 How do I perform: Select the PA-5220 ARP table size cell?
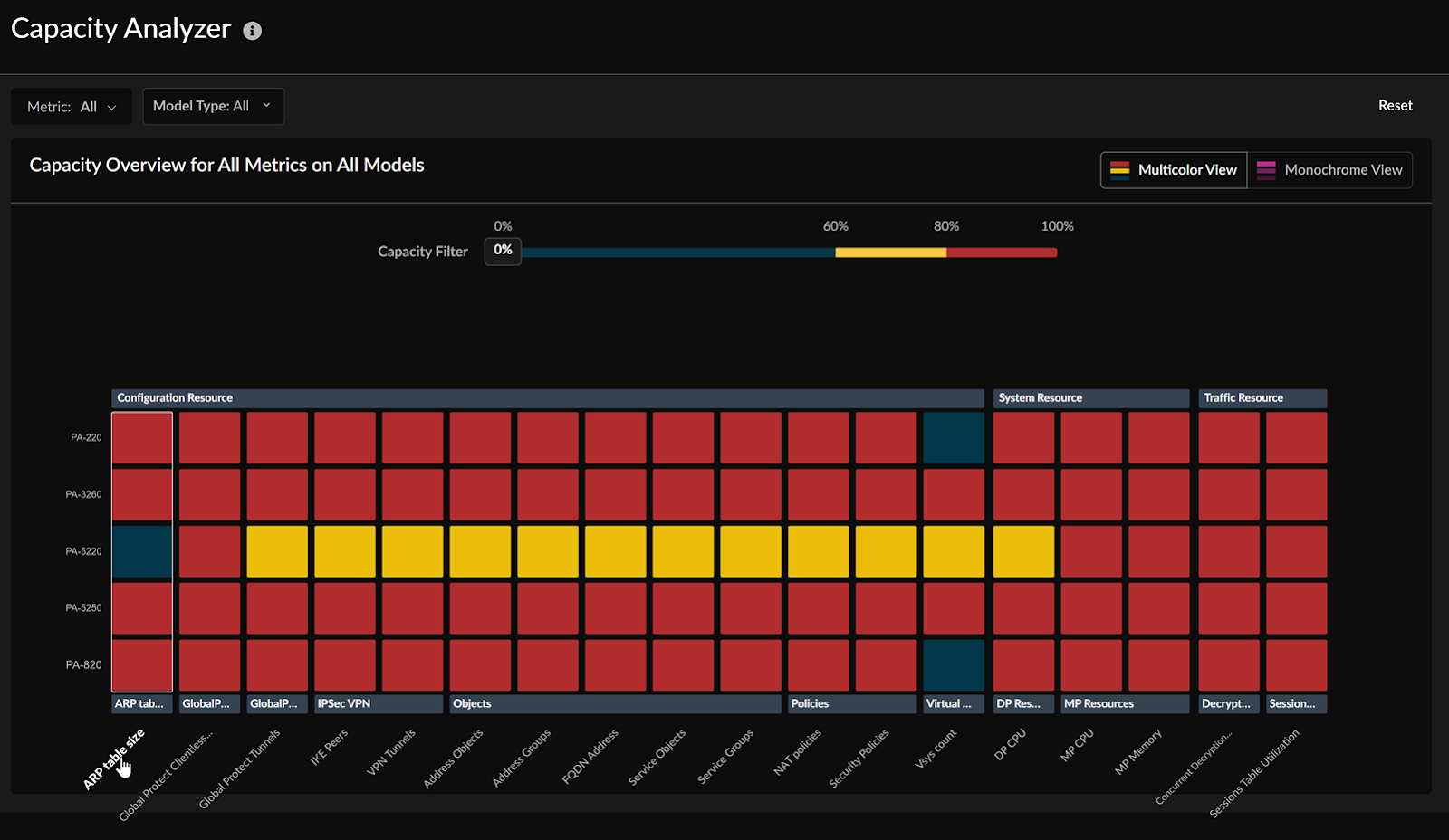pyautogui.click(x=142, y=551)
